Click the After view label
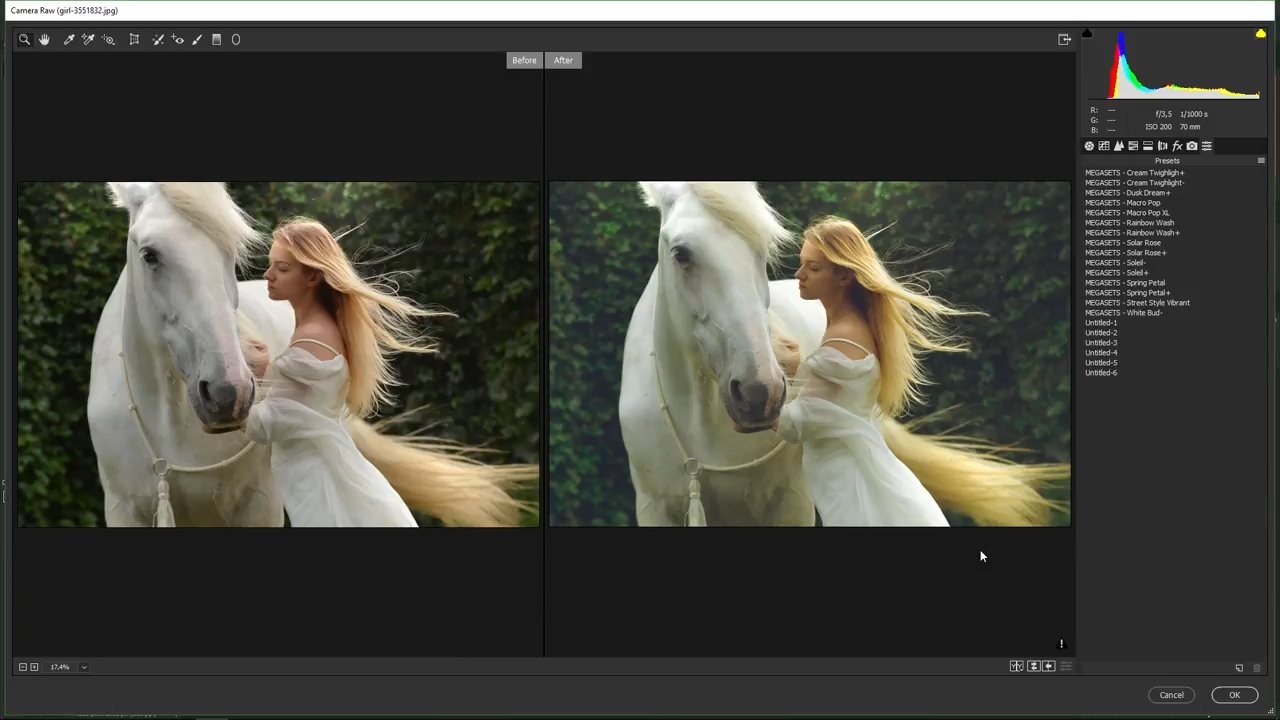 tap(564, 60)
